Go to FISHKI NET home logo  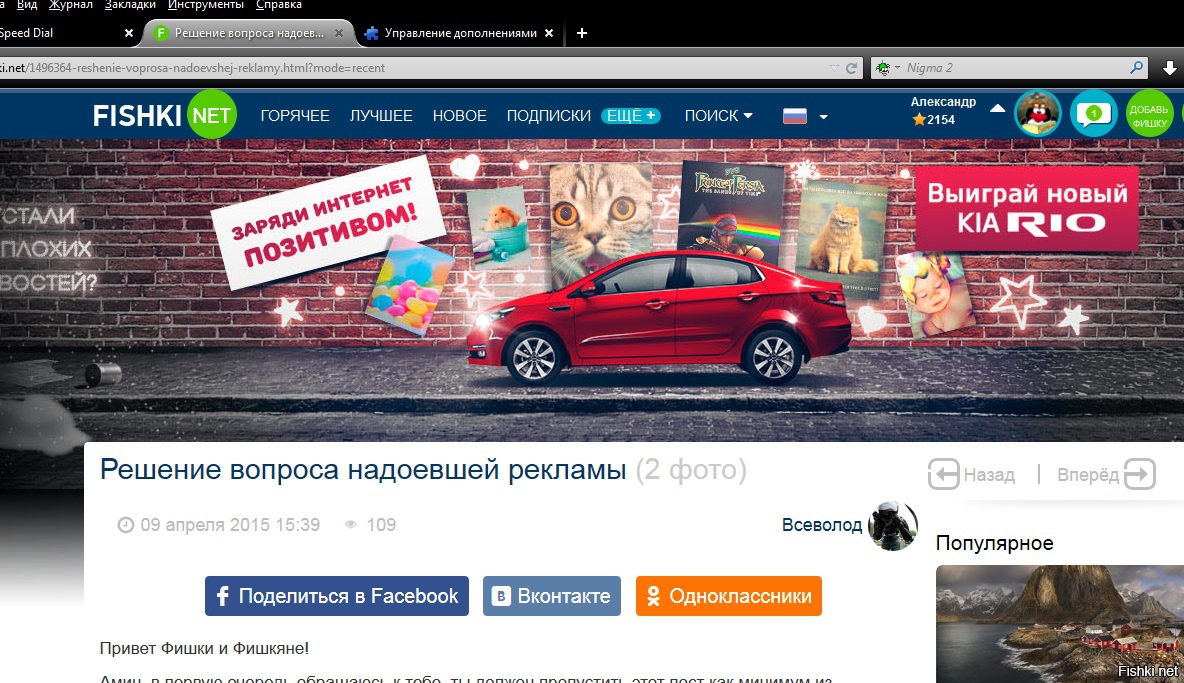coord(165,115)
